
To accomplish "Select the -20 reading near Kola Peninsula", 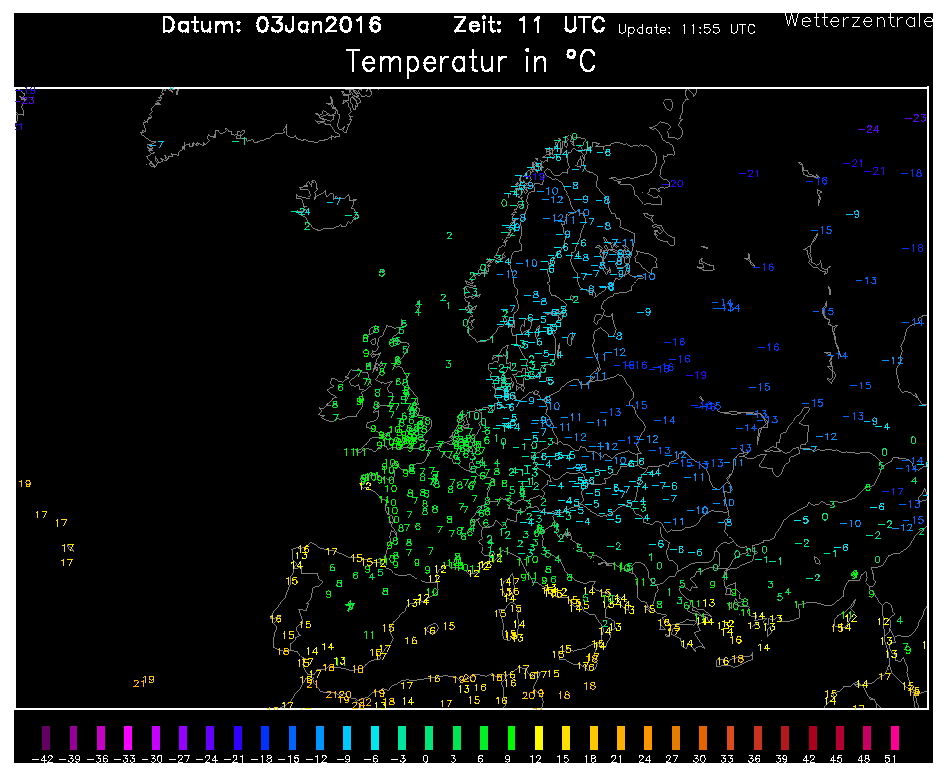I will 672,183.
